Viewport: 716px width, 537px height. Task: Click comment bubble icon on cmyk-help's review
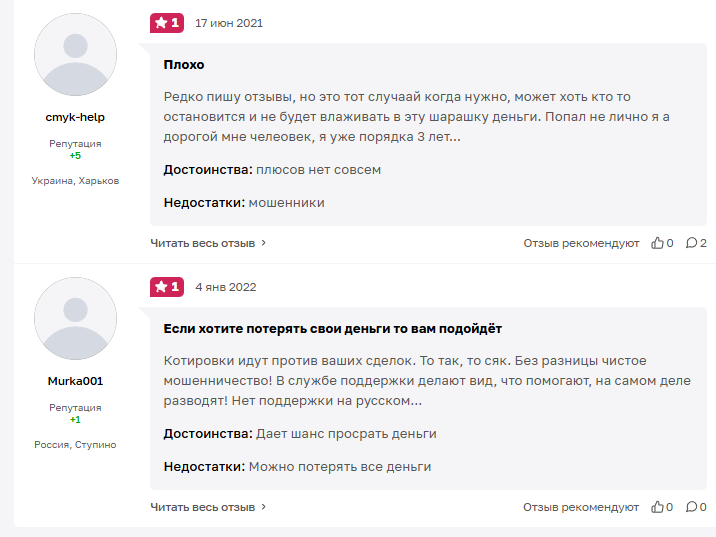(691, 243)
